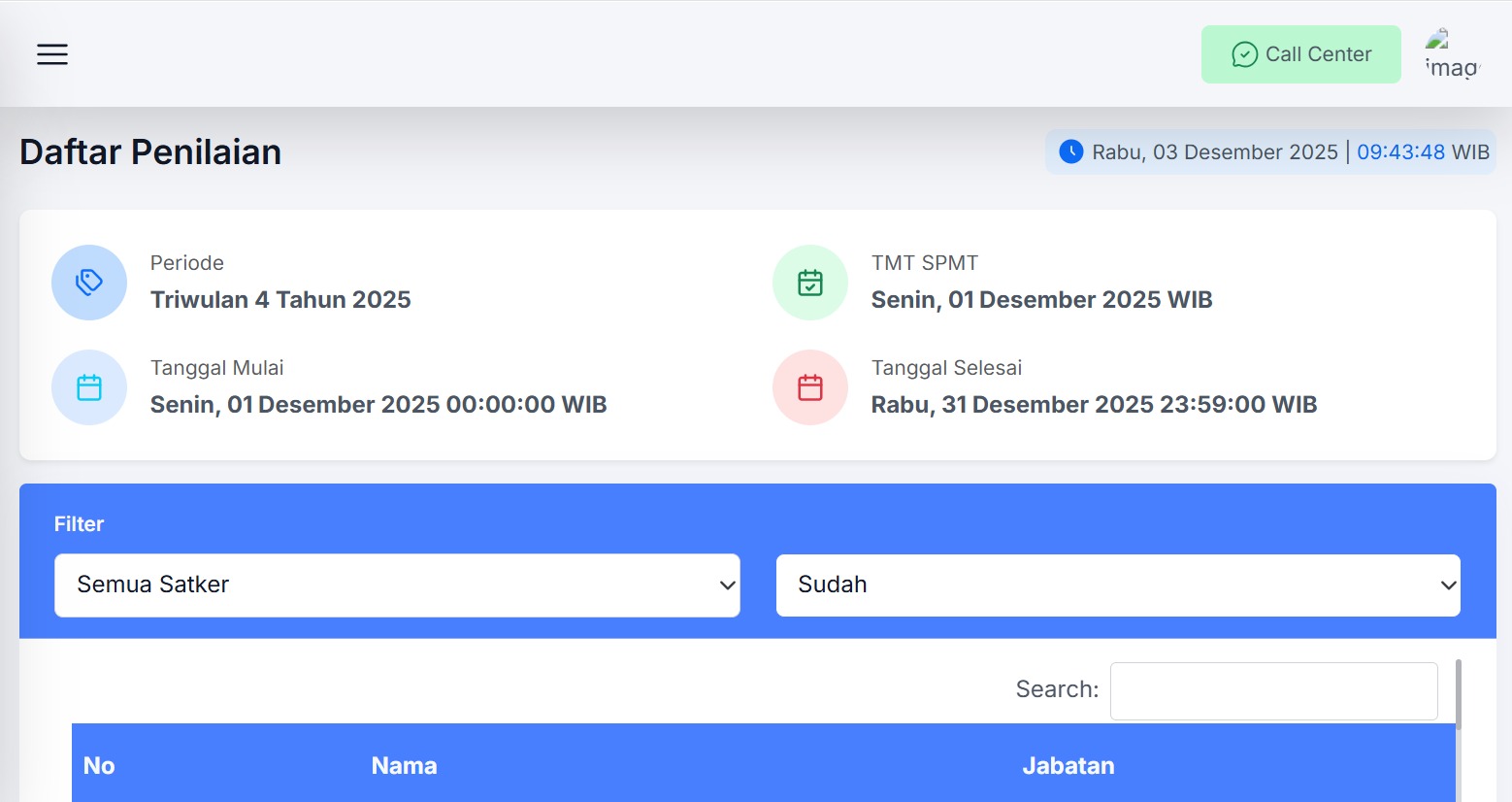Click the blue clock icon beside date
The height and width of the screenshot is (802, 1512).
[1070, 151]
